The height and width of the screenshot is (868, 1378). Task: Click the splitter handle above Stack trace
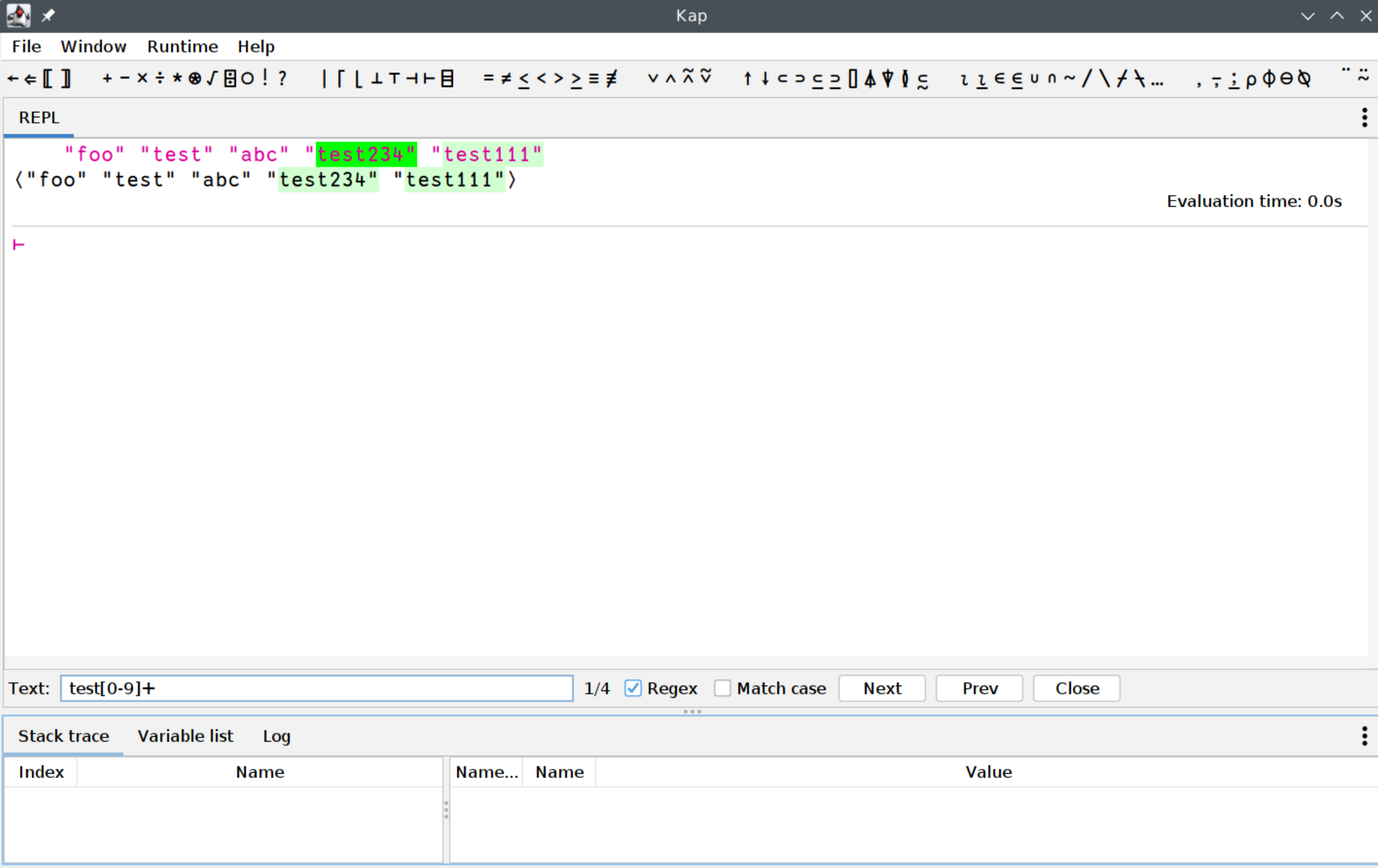[x=692, y=711]
